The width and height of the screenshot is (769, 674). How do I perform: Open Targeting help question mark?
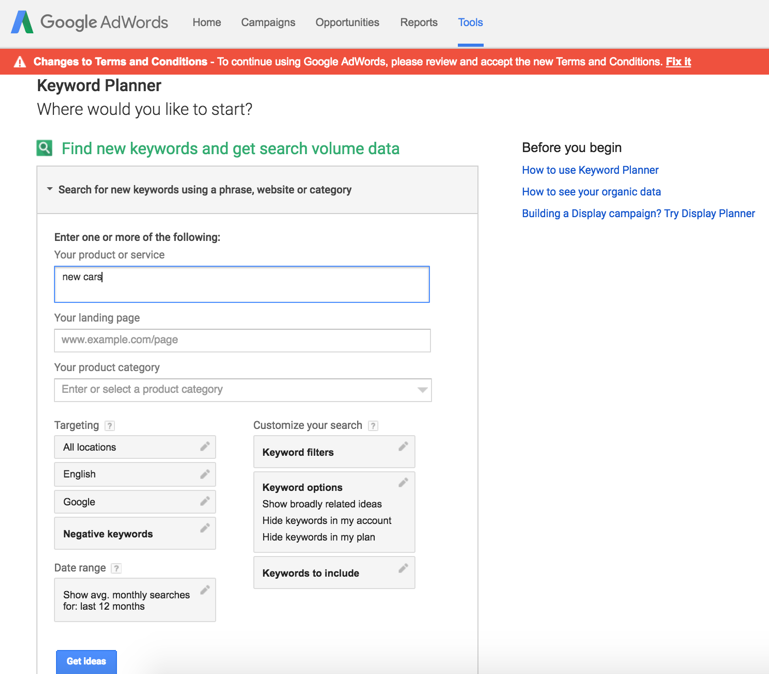tap(110, 426)
